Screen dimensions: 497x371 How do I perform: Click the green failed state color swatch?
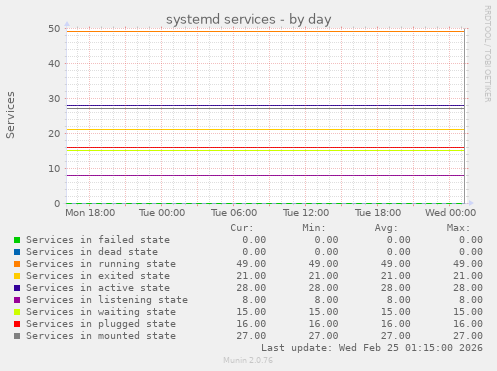click(x=17, y=240)
